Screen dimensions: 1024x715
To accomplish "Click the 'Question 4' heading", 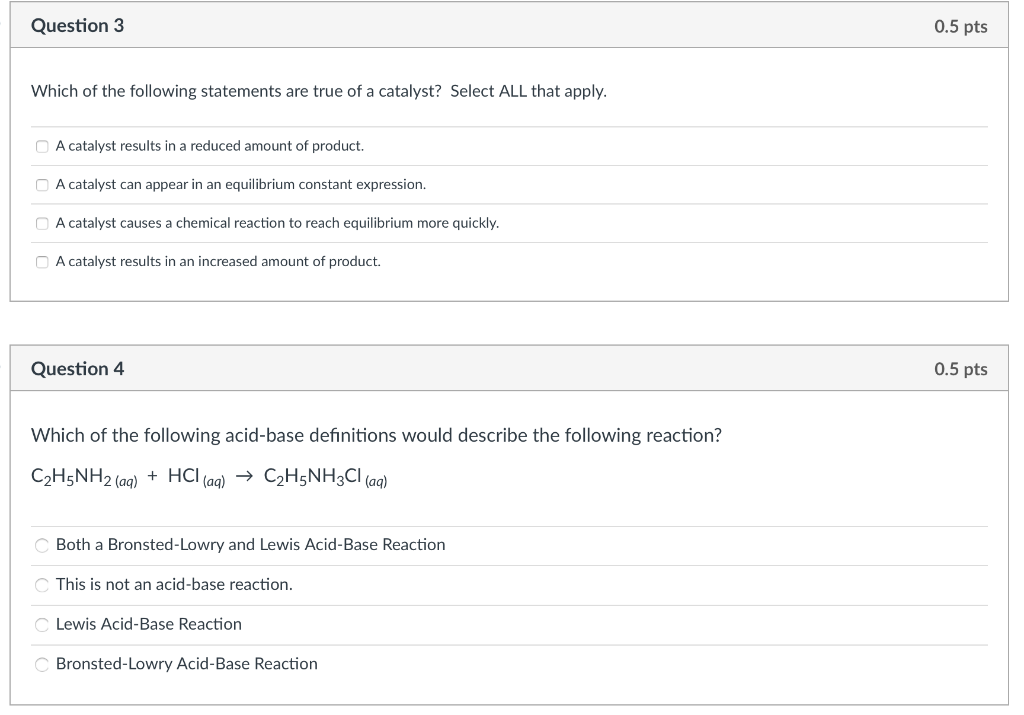I will click(x=77, y=369).
